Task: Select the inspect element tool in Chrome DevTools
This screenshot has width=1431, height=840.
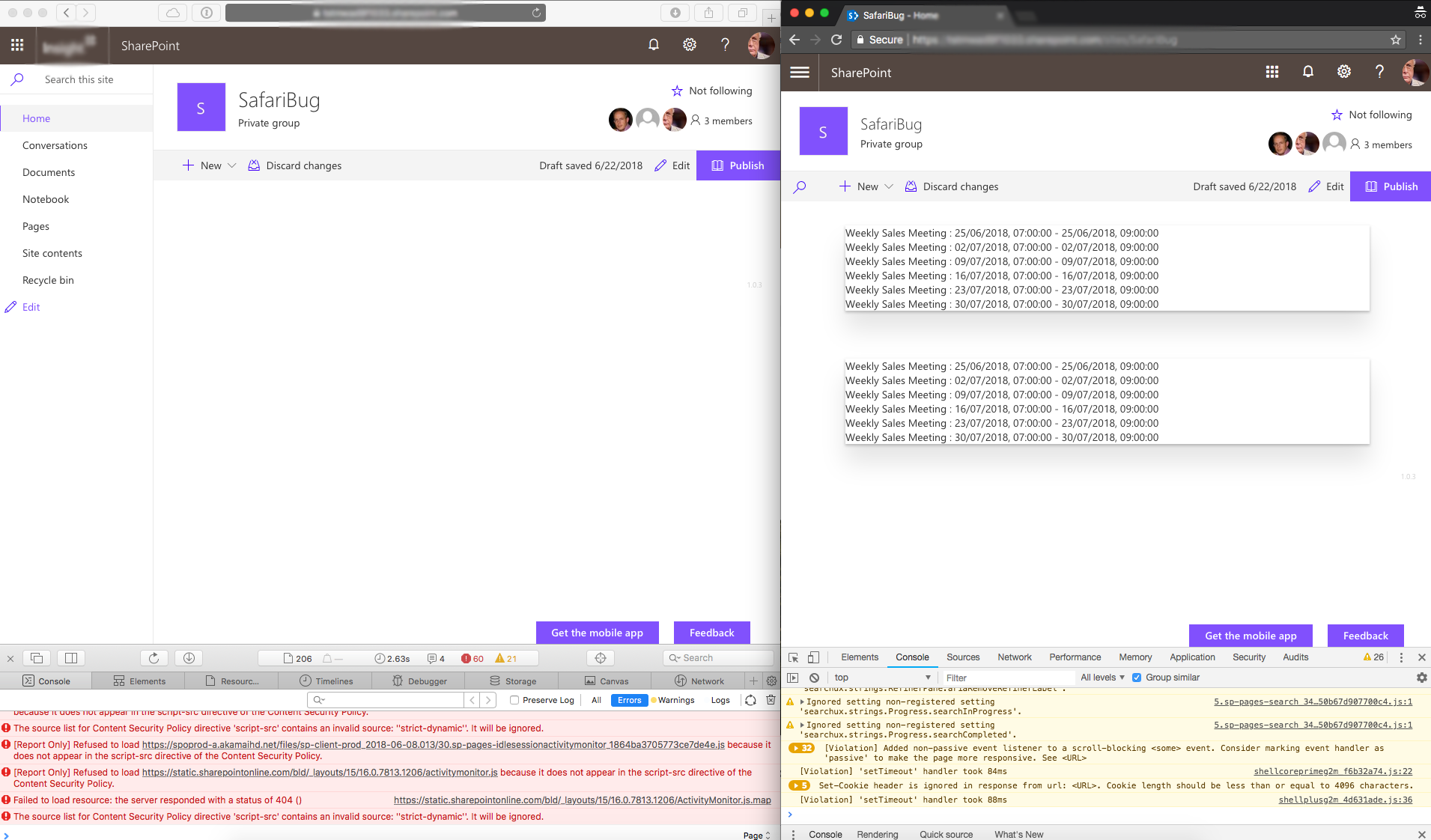Action: 792,657
